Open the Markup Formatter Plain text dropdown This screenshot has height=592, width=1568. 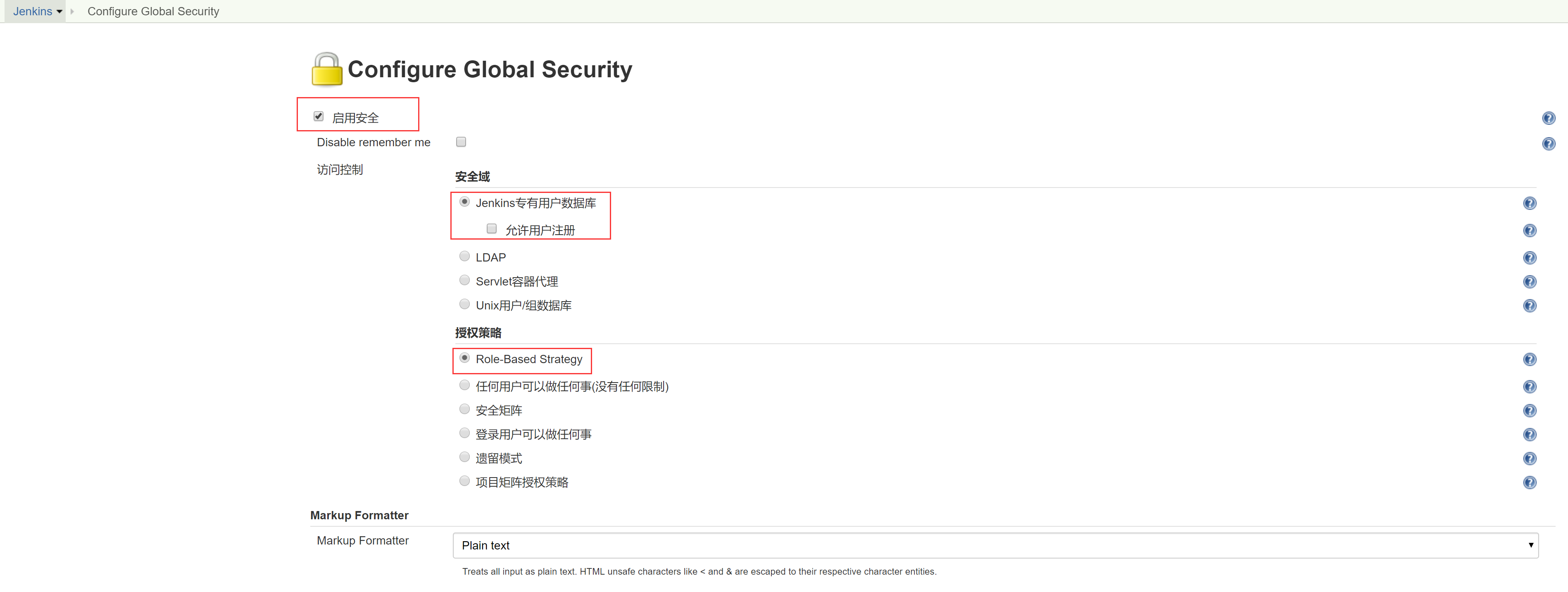pyautogui.click(x=995, y=545)
